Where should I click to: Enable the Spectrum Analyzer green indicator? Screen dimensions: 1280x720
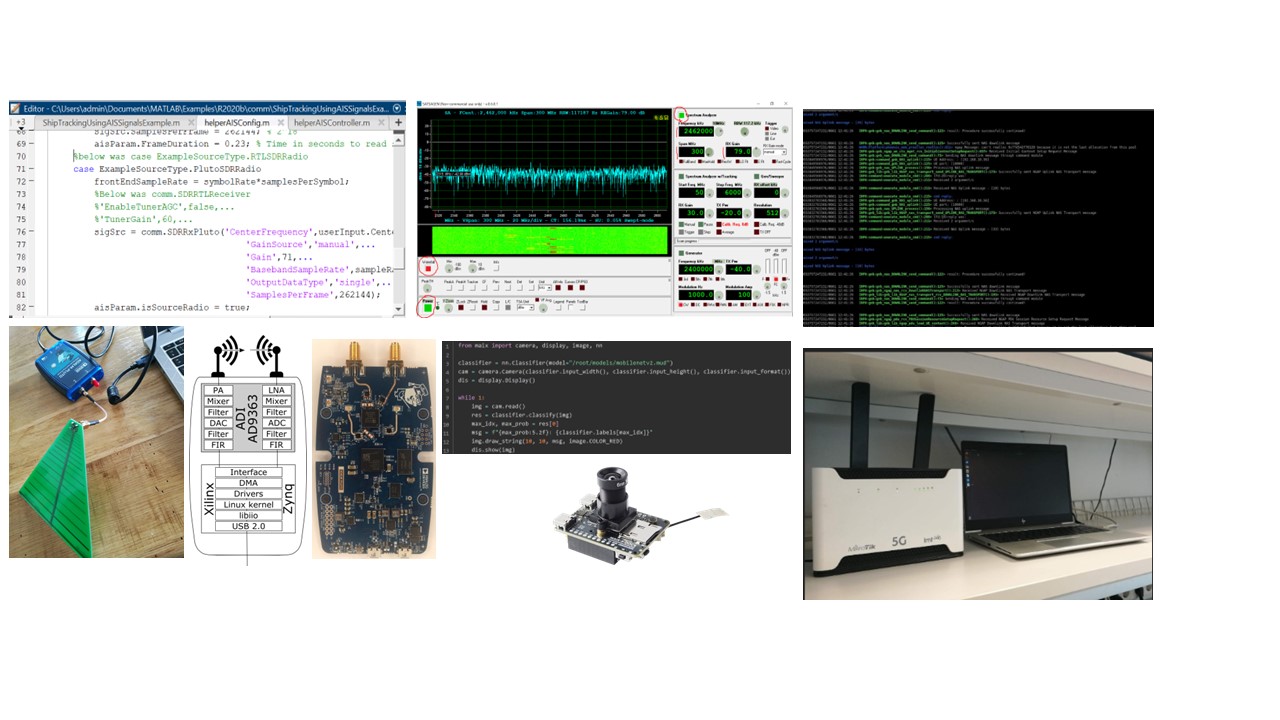point(682,115)
